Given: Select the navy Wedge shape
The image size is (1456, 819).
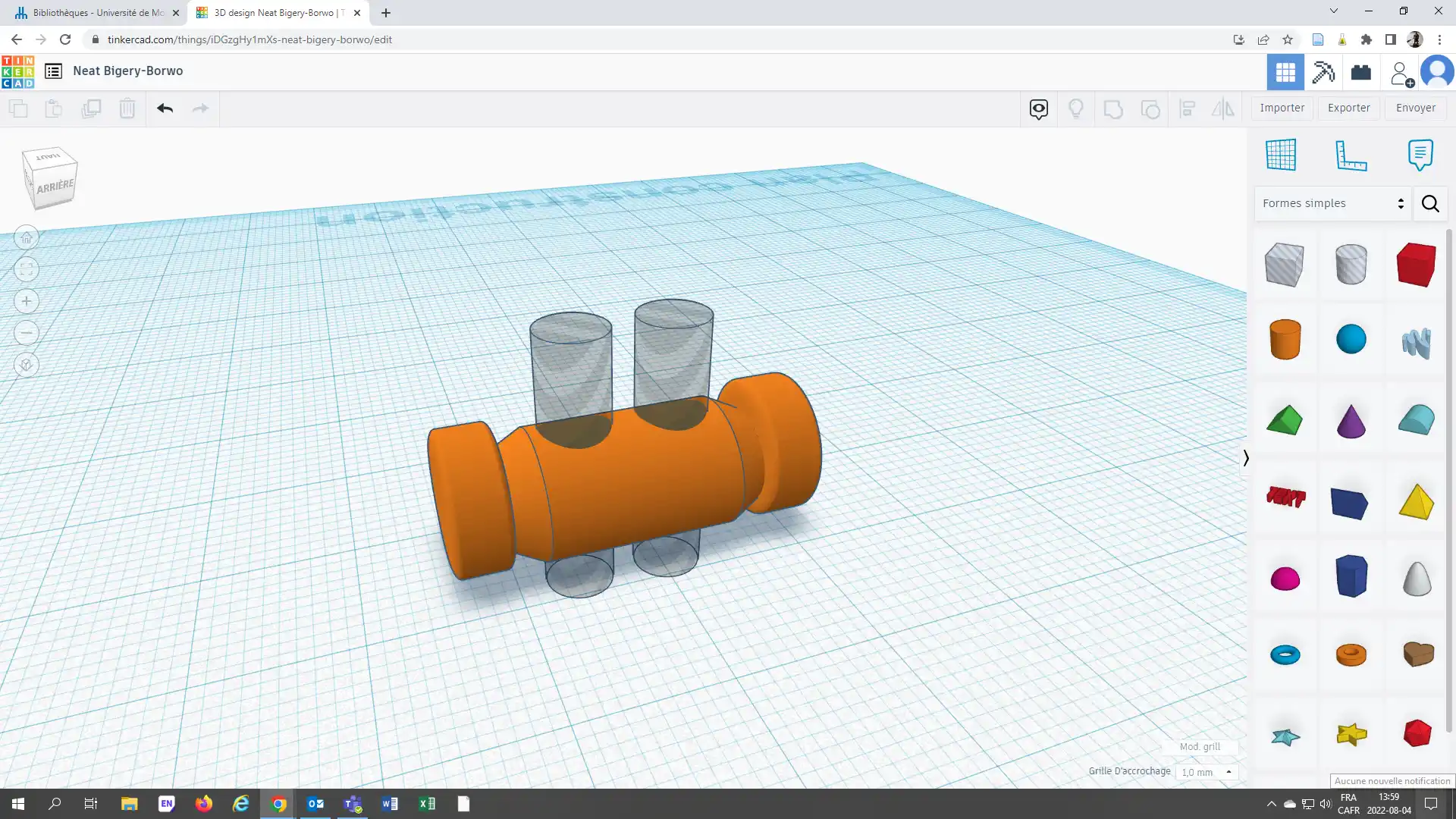Looking at the screenshot, I should point(1349,504).
